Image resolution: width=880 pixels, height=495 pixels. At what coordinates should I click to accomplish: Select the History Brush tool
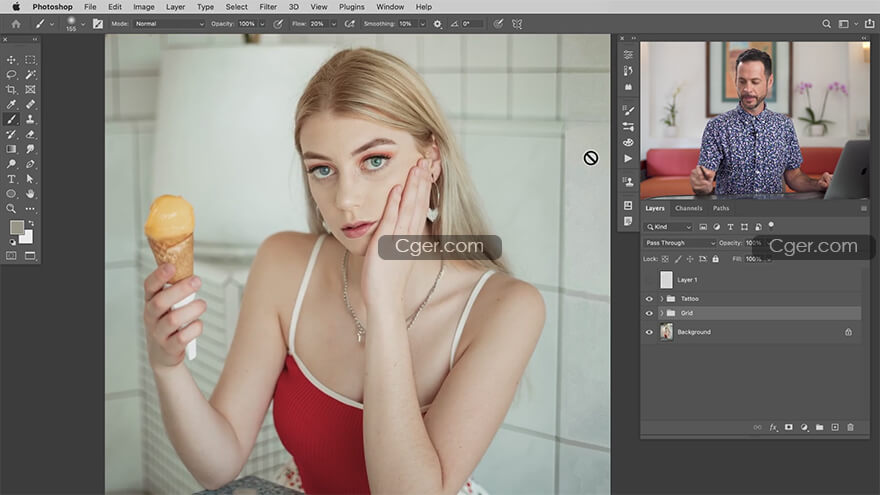point(11,134)
